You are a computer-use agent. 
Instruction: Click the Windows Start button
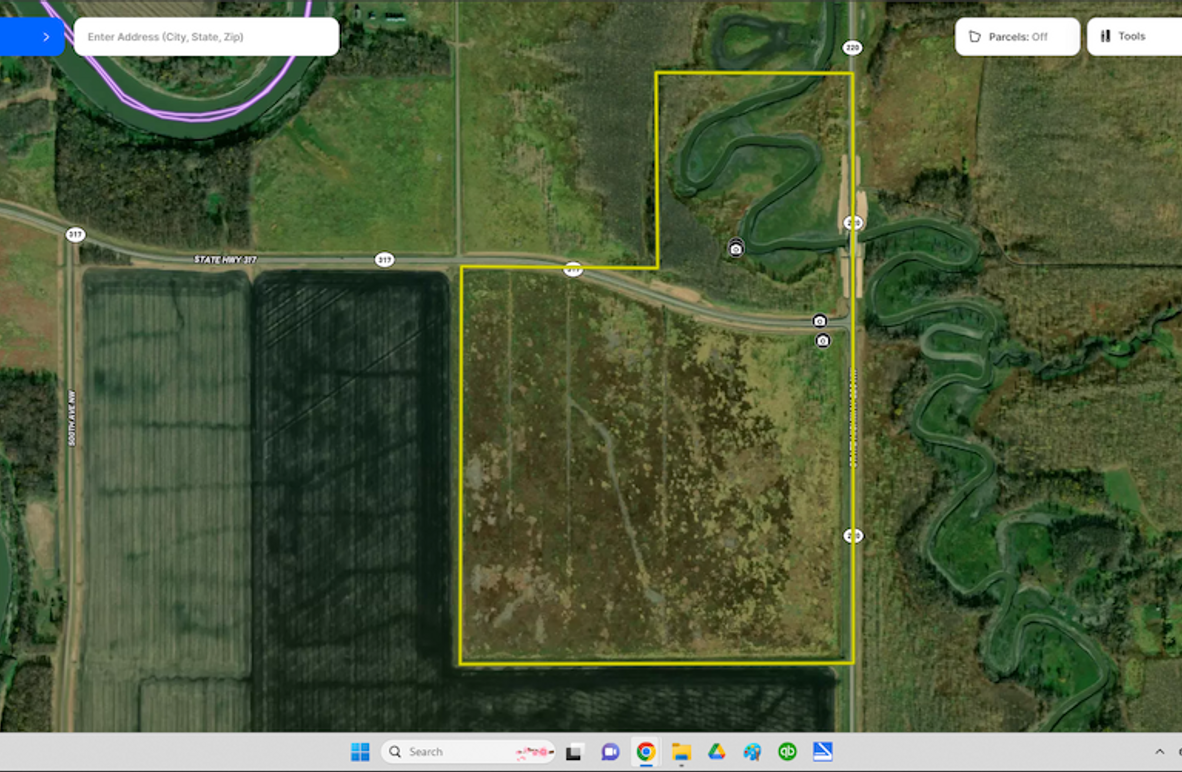pyautogui.click(x=360, y=752)
